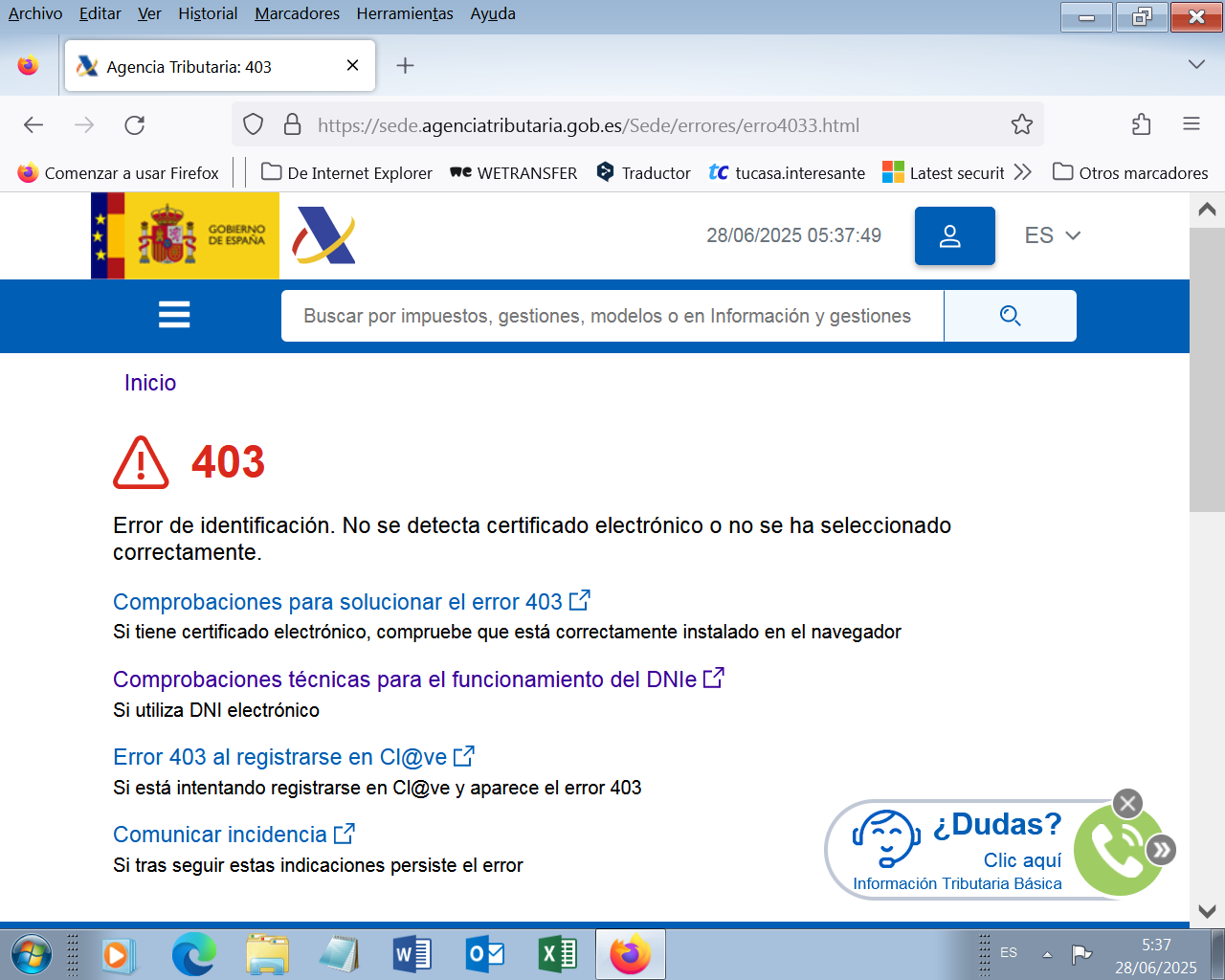Show more bookmarks with the double chevron
Screen dimensions: 1225x980
point(1023,172)
